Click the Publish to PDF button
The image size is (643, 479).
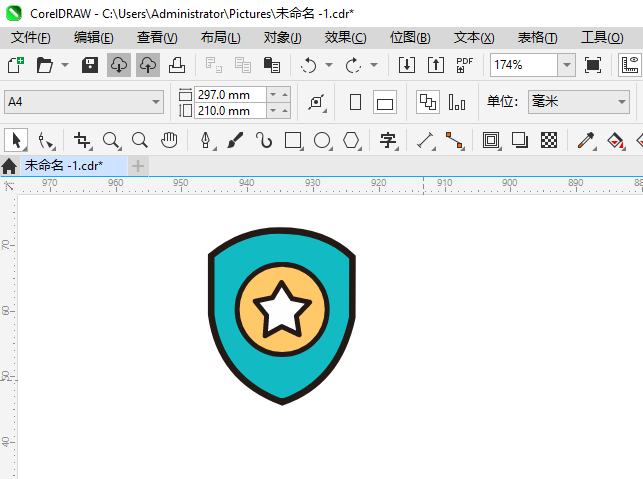click(x=465, y=65)
